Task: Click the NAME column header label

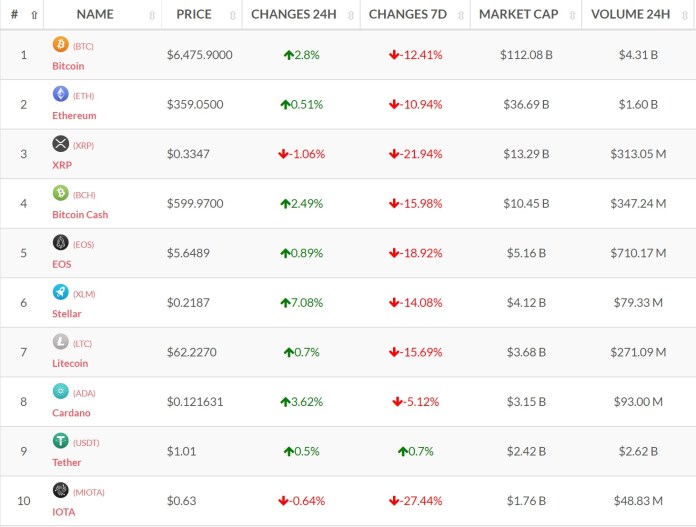Action: (95, 14)
